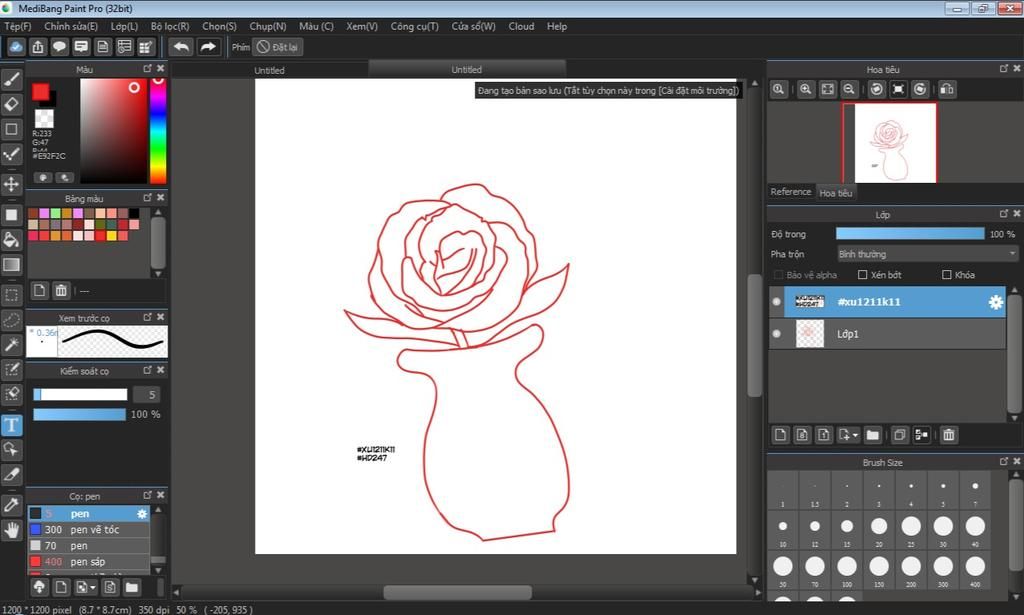Viewport: 1024px width, 615px height.
Task: Click the Đặt lại reset button
Action: click(278, 47)
